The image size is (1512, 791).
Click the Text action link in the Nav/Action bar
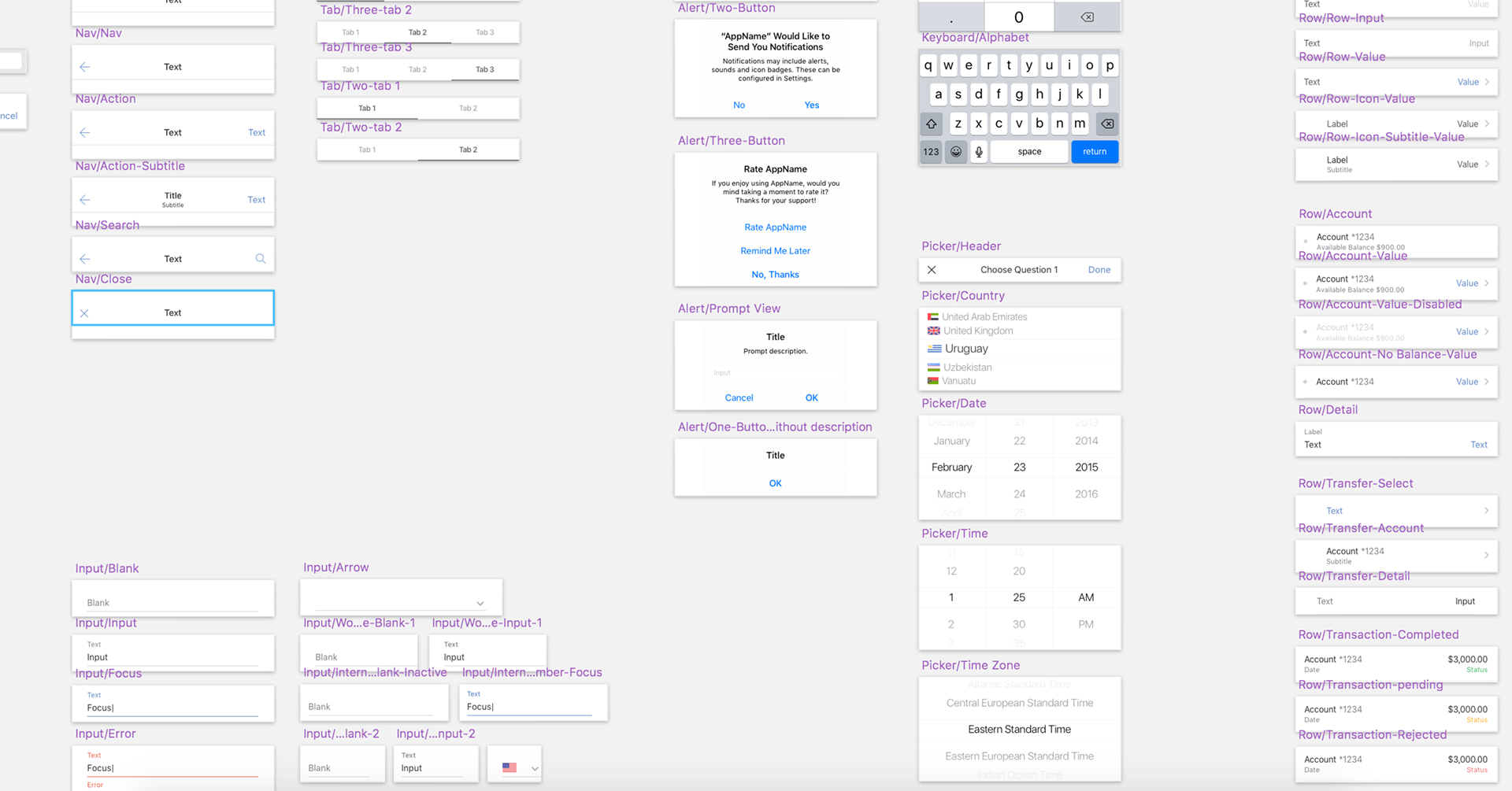[257, 132]
